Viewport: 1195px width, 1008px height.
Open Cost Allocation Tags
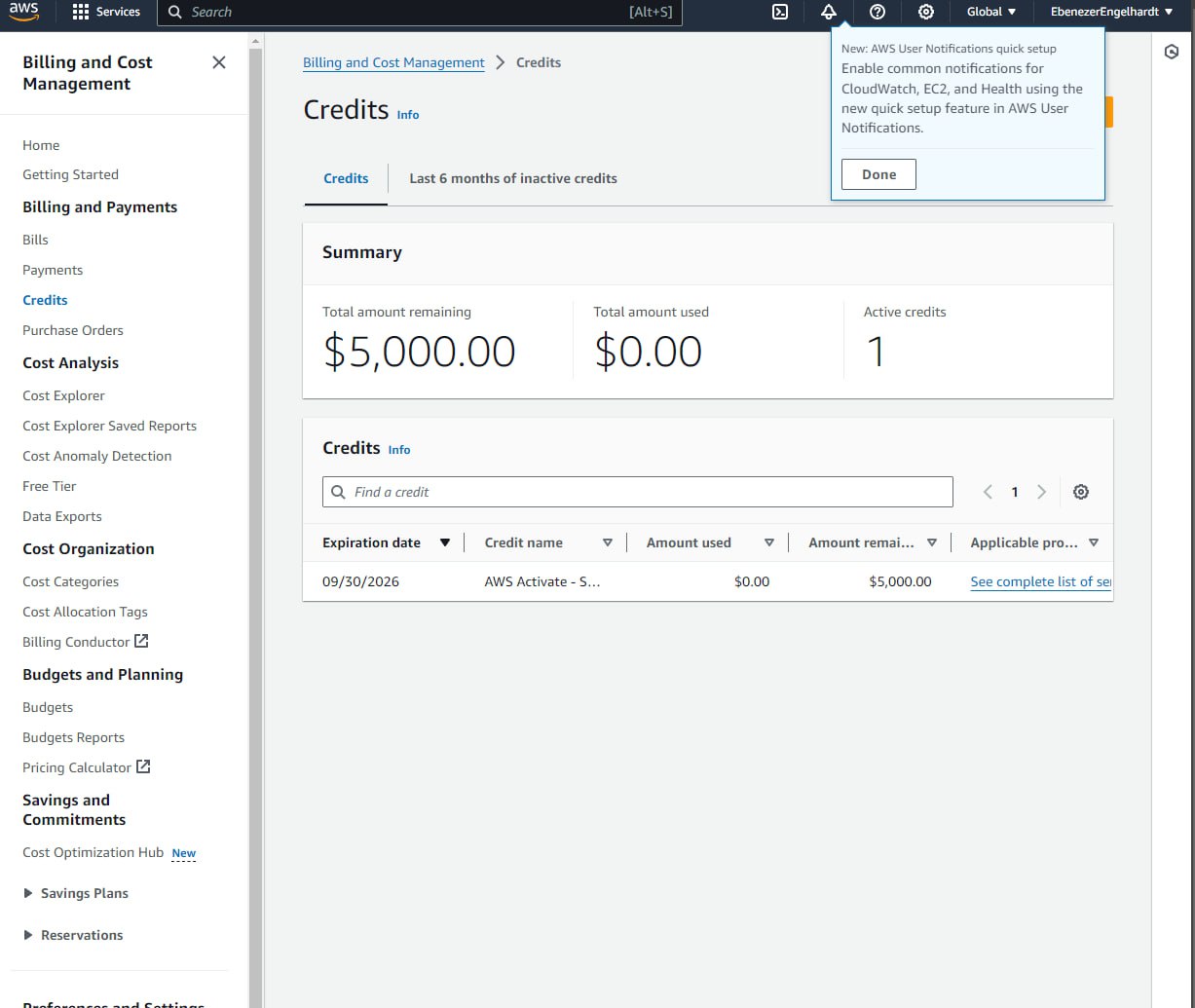click(x=85, y=612)
